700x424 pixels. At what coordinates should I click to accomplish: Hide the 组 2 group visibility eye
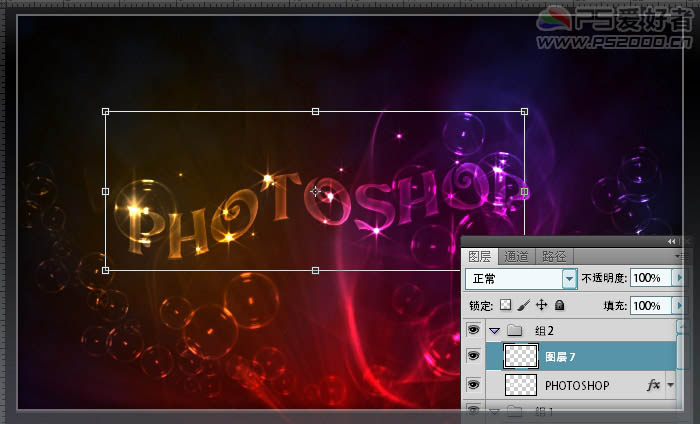point(473,330)
